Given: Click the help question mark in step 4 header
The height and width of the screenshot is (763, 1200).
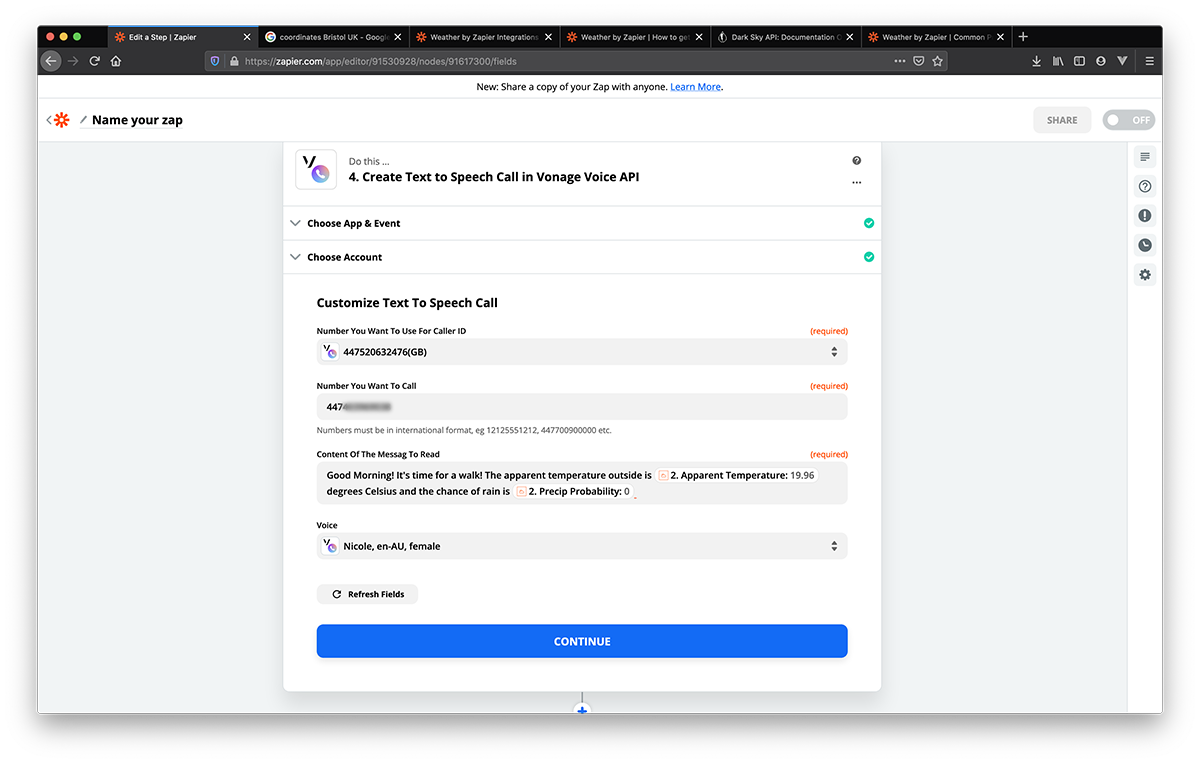Looking at the screenshot, I should [857, 161].
